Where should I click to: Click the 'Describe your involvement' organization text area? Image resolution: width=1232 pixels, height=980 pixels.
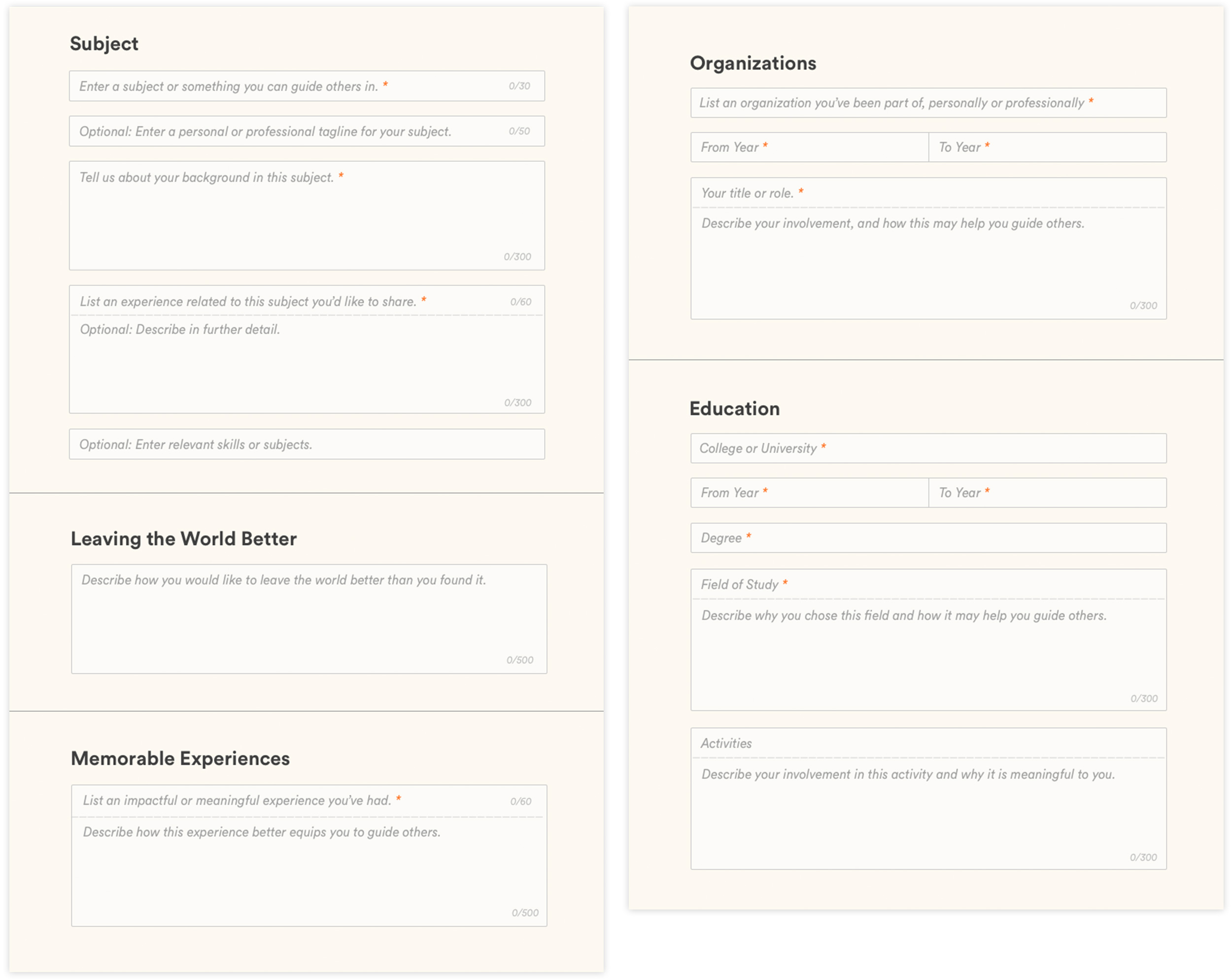(x=928, y=263)
